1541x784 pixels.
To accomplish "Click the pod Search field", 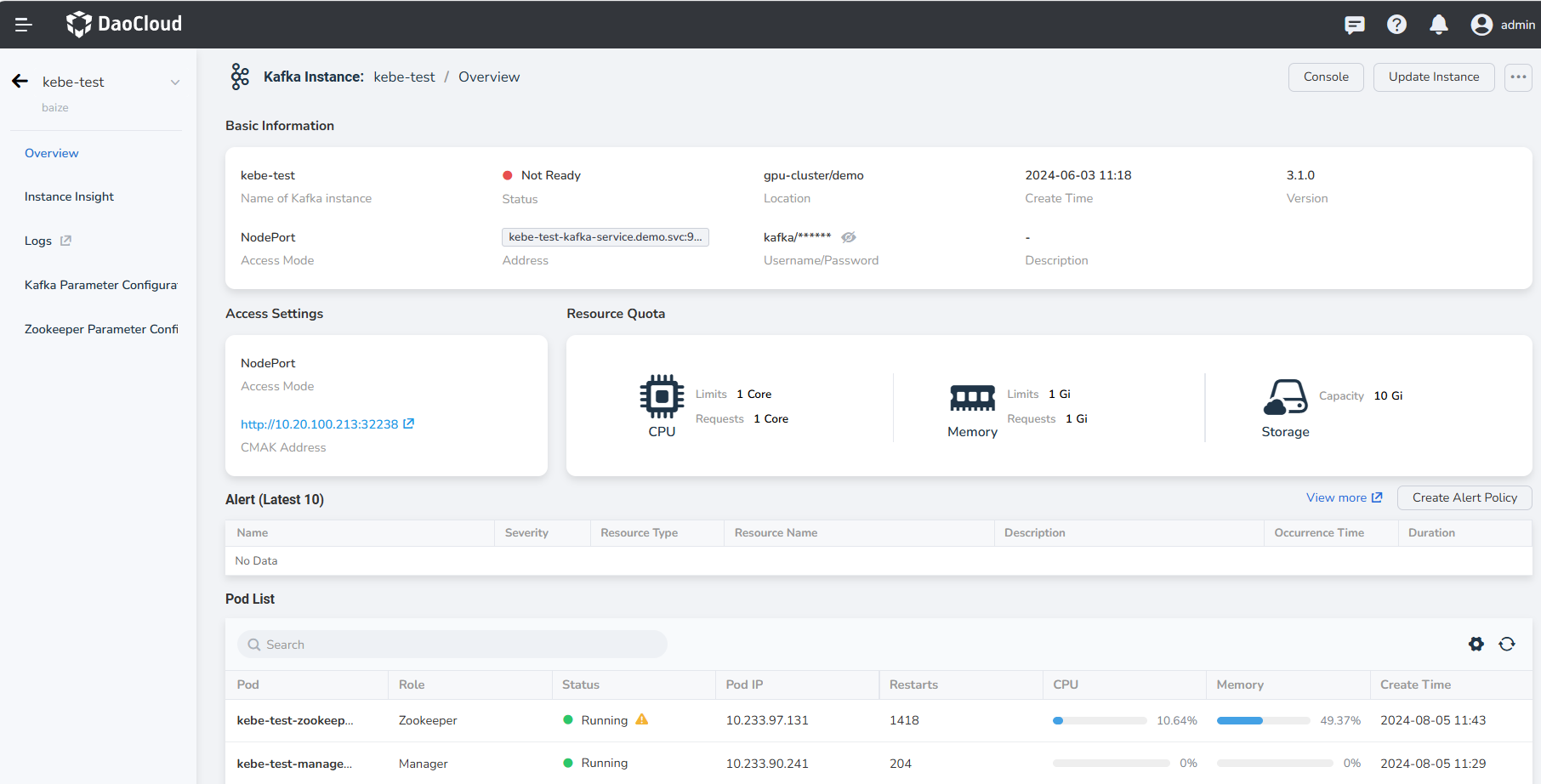I will point(452,645).
